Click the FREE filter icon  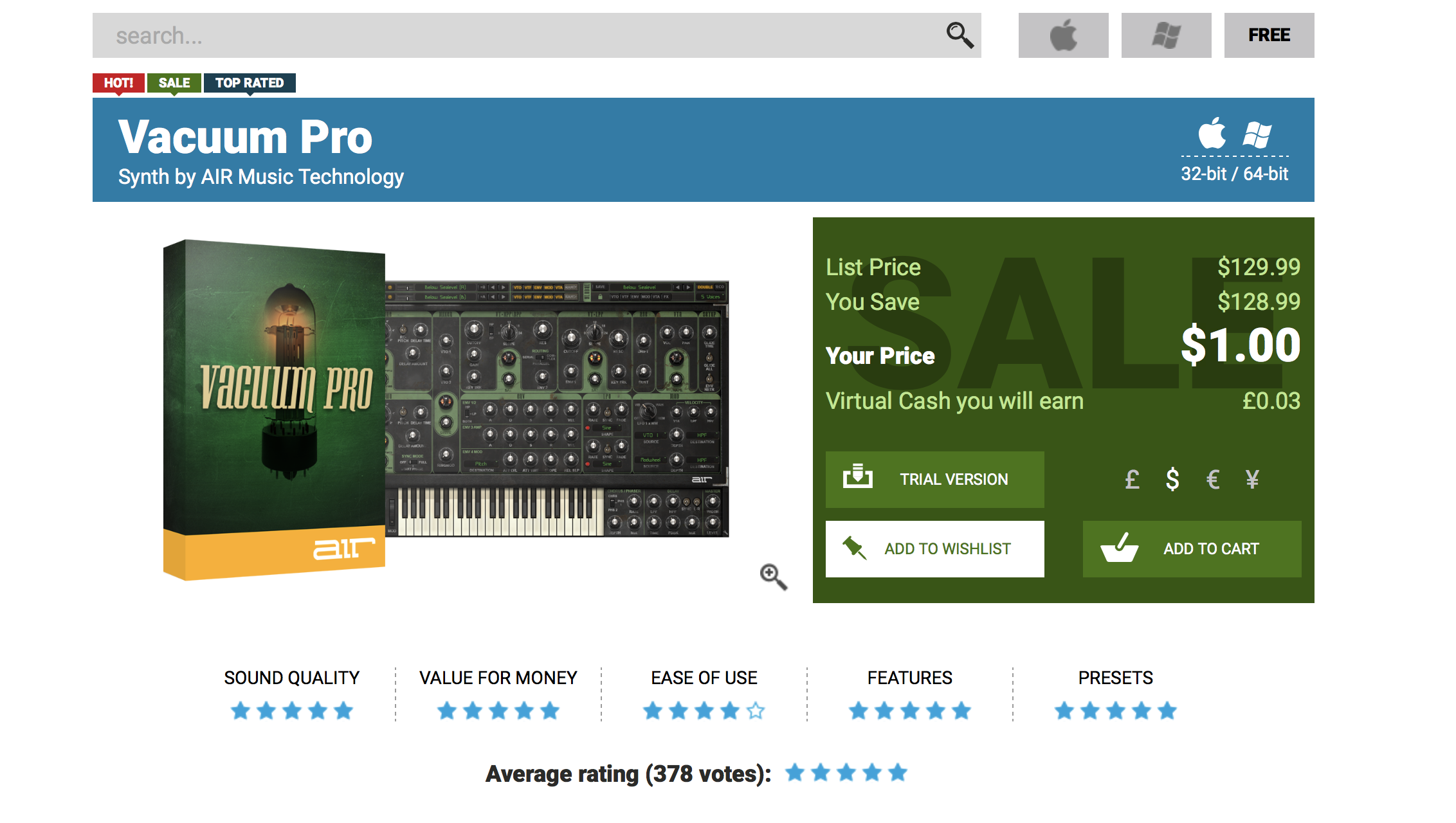click(1268, 35)
